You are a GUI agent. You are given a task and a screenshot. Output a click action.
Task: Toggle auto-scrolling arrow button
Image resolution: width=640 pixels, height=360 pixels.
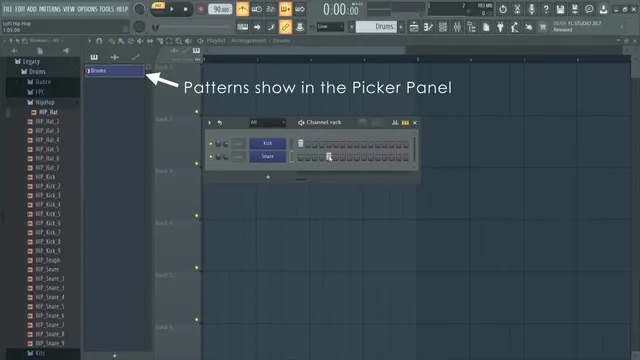coord(257,27)
